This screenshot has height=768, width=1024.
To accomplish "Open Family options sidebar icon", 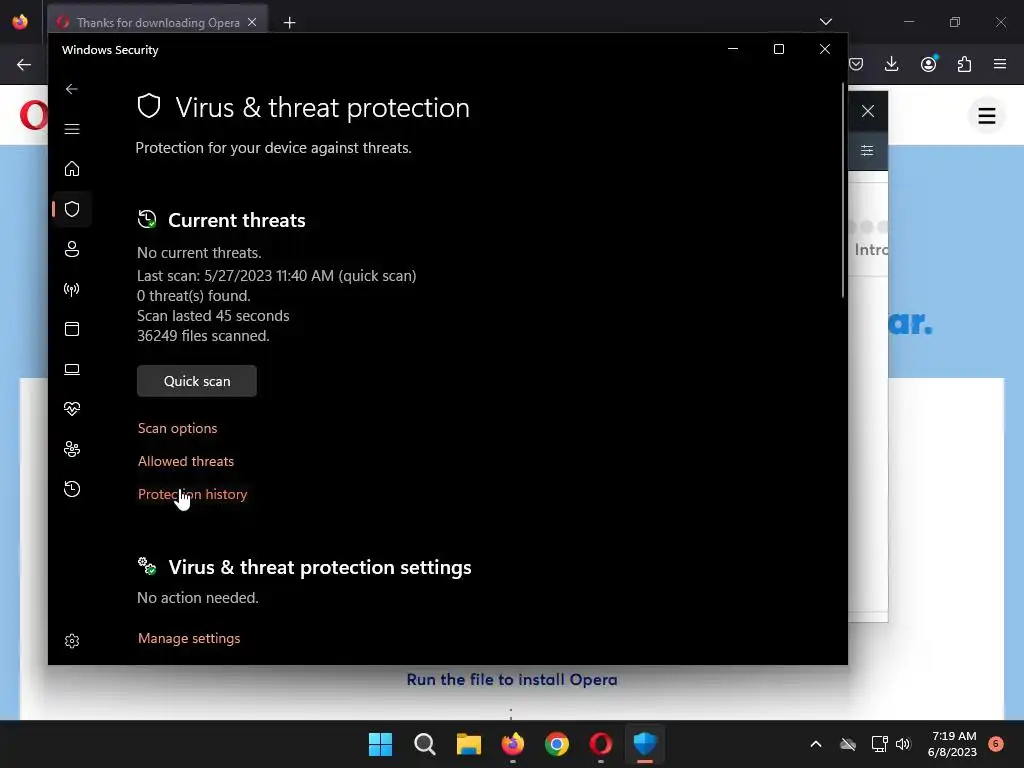I will point(72,449).
